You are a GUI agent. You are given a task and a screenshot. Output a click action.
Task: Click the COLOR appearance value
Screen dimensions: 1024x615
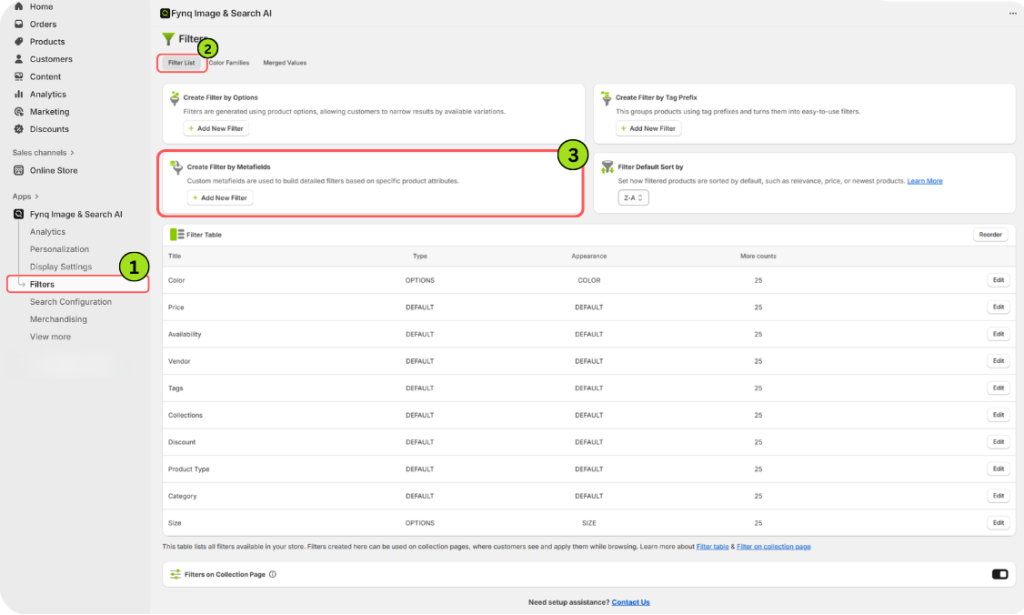pyautogui.click(x=589, y=280)
